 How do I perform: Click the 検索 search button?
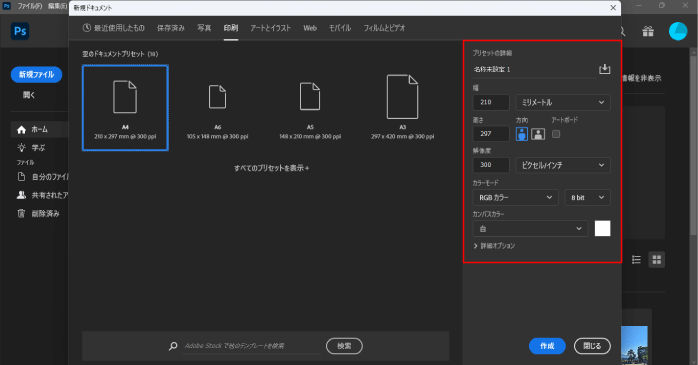tap(344, 346)
